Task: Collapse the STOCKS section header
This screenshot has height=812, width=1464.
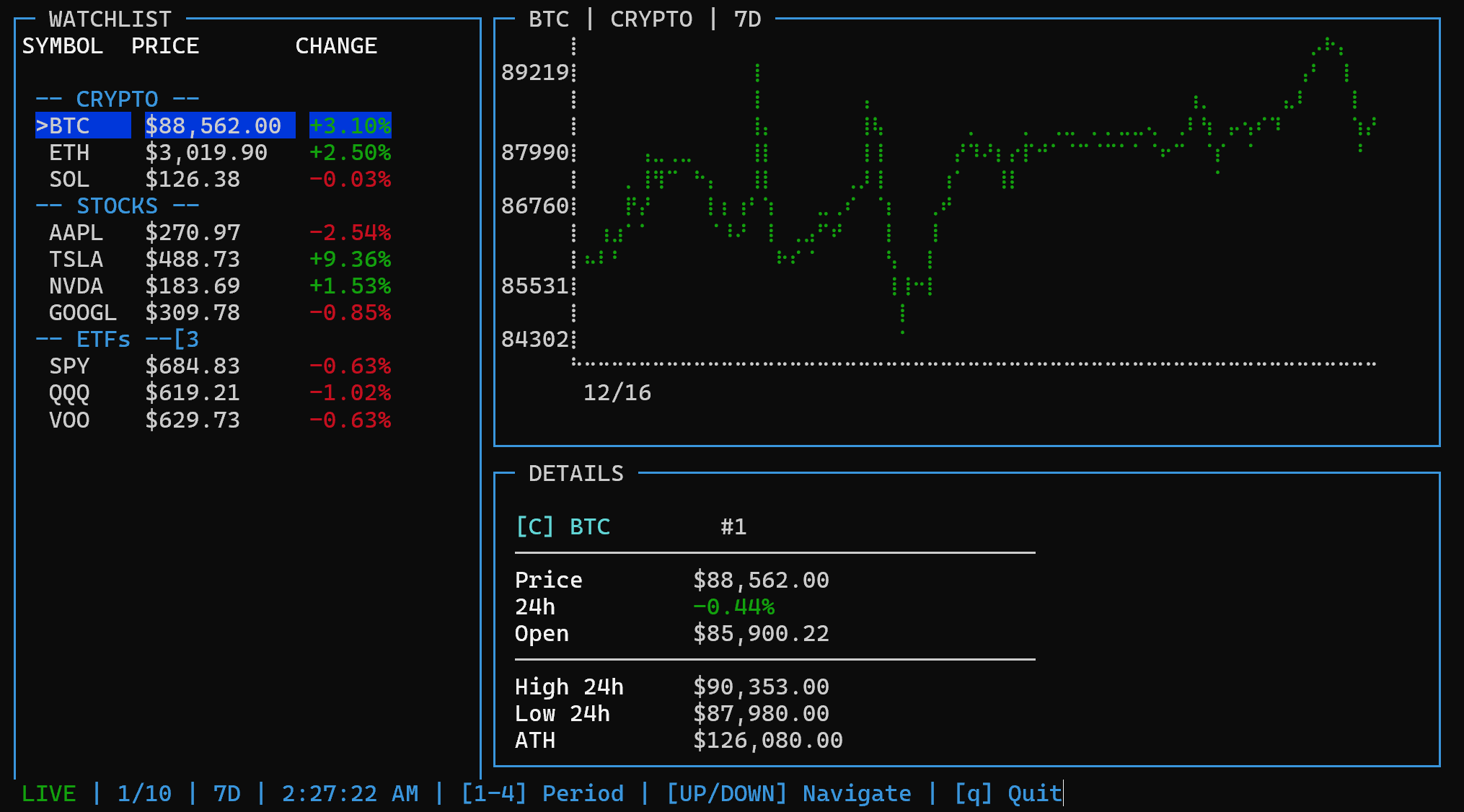Action: point(118,206)
